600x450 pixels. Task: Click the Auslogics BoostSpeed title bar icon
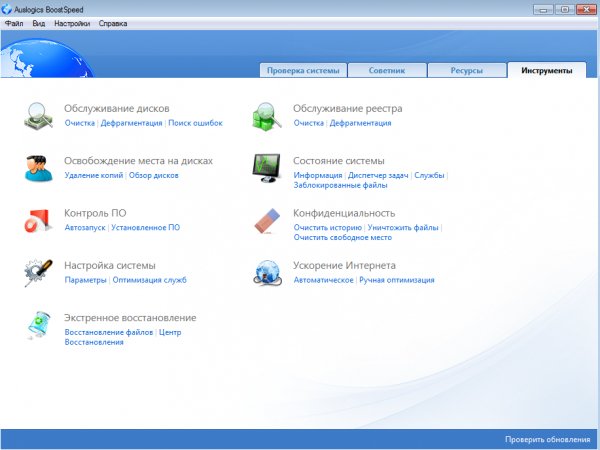(6, 9)
